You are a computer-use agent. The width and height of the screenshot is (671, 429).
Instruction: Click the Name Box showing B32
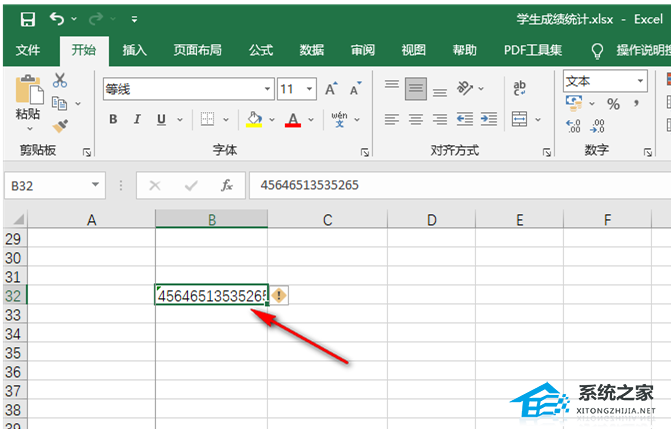click(55, 185)
